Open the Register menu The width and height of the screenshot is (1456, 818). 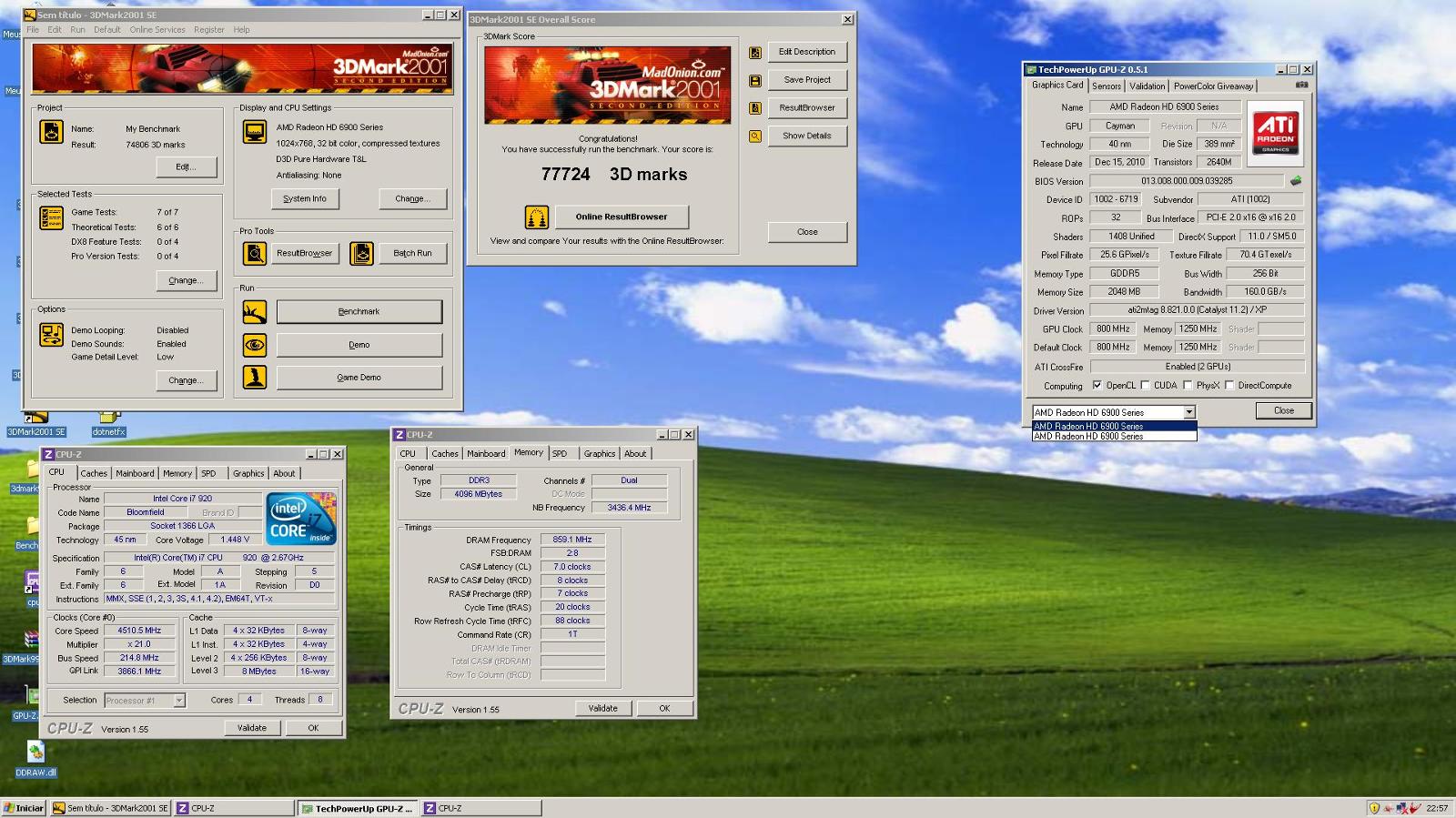tap(209, 29)
